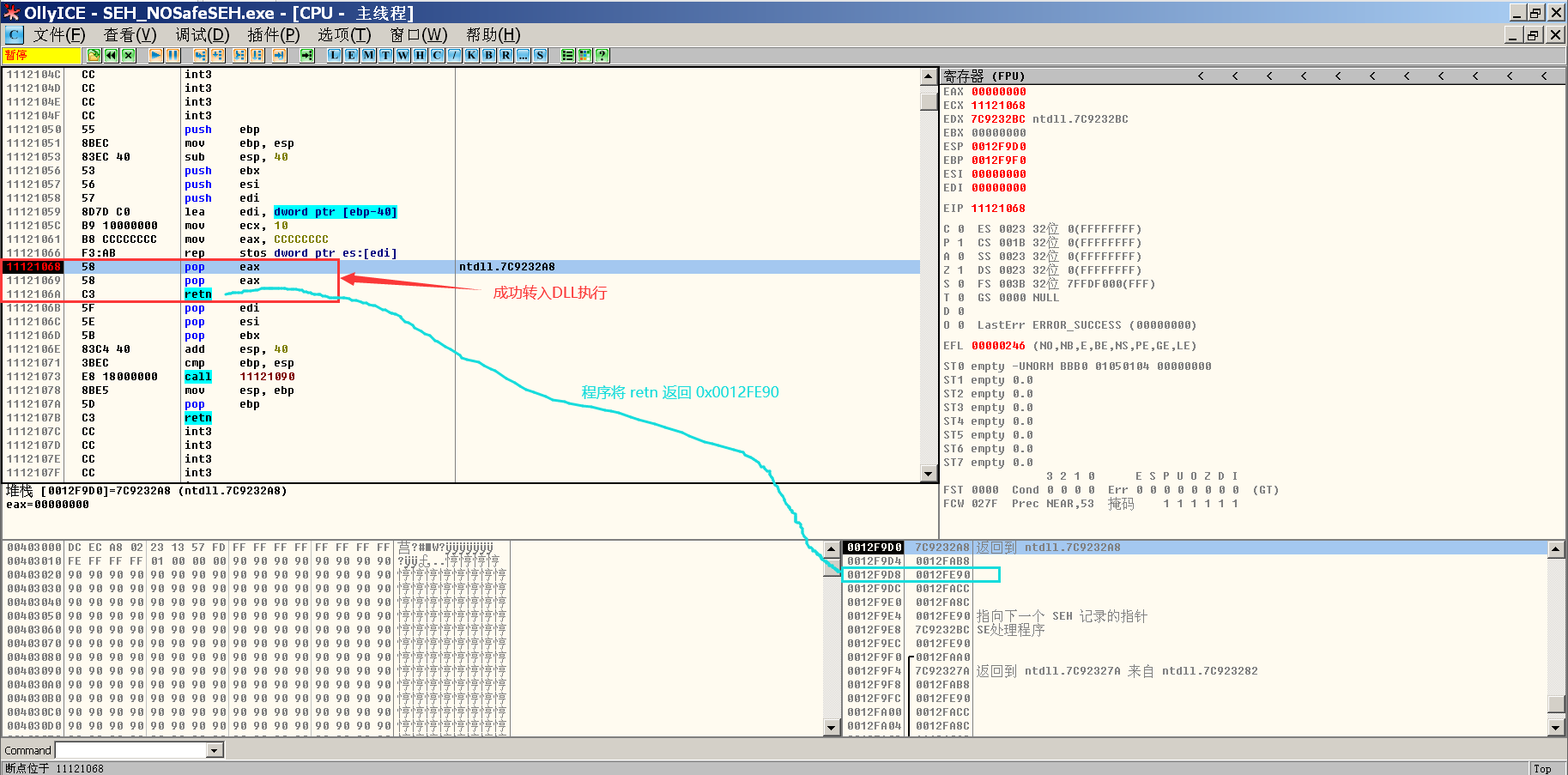This screenshot has width=1568, height=775.
Task: Expand the Command box dropdown arrow
Action: coord(215,750)
